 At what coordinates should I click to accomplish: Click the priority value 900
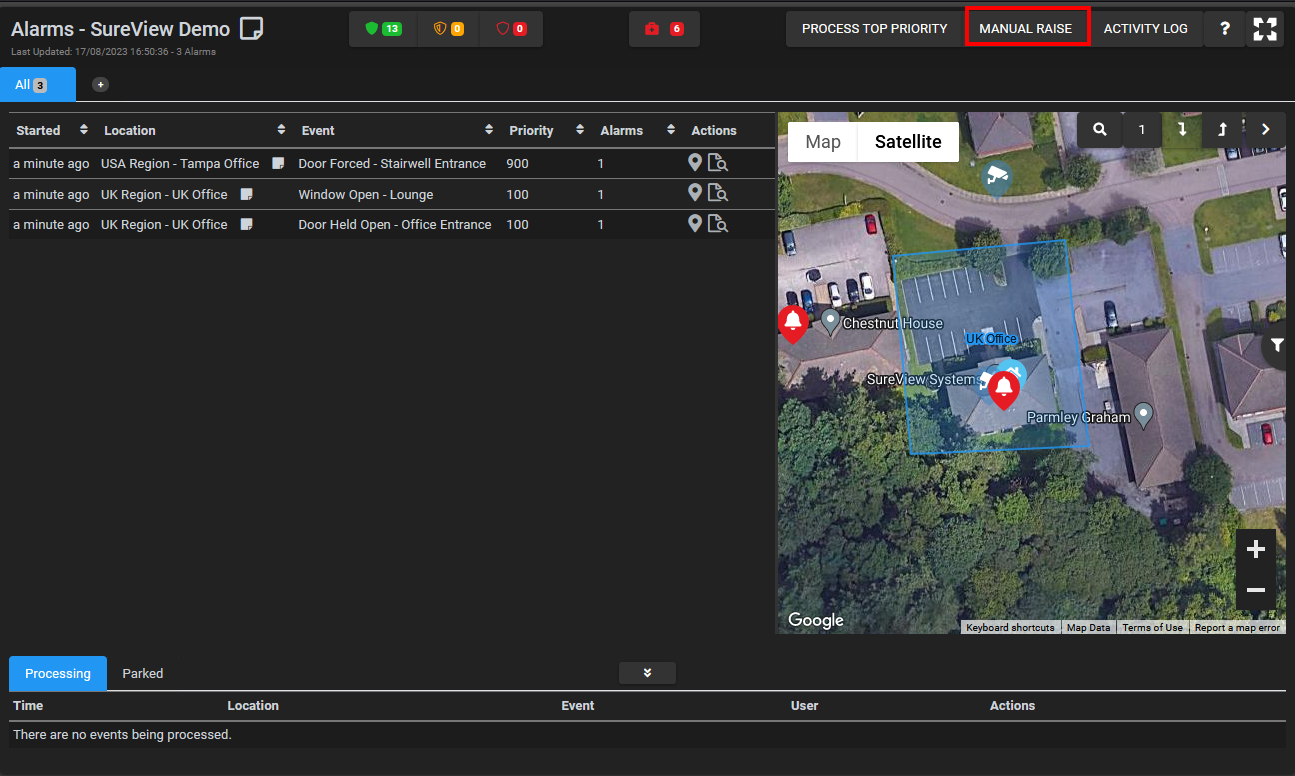click(518, 163)
